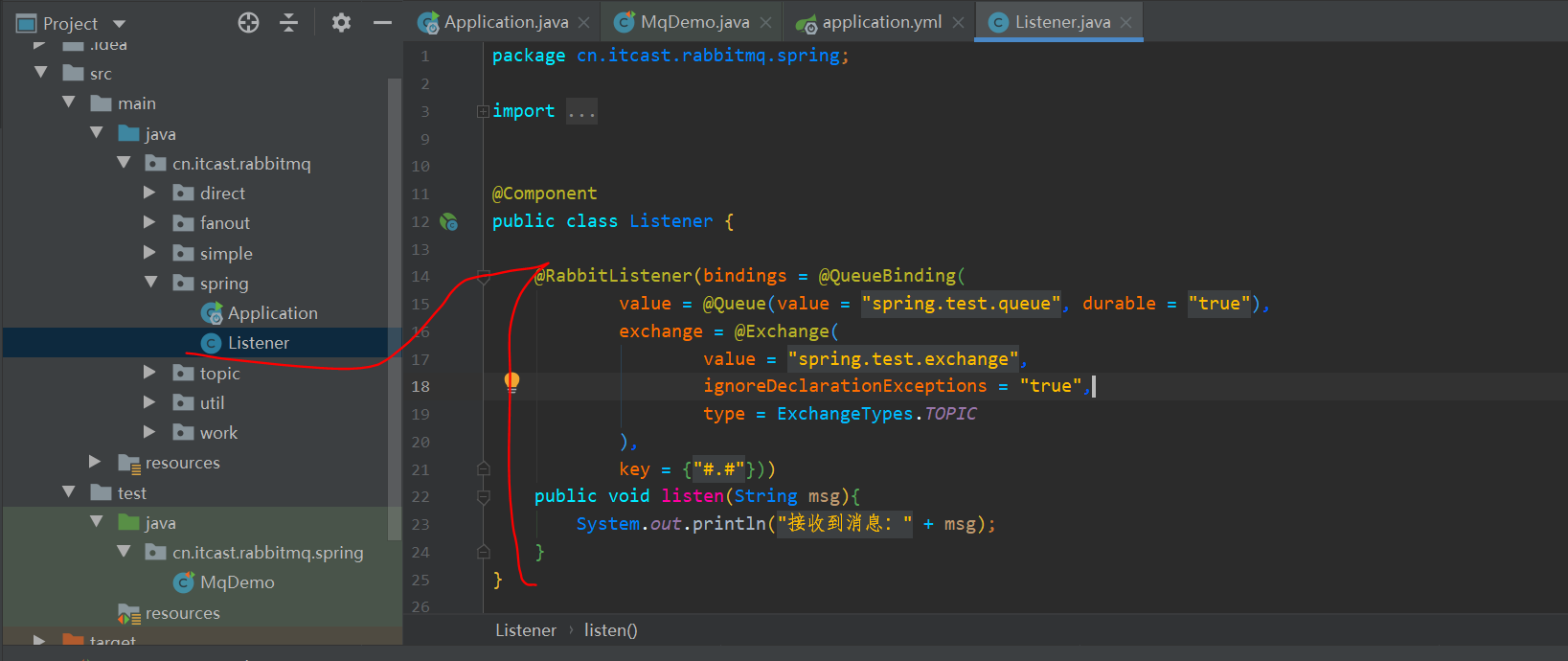Click the yellow intention lightbulb on line 18

512,382
